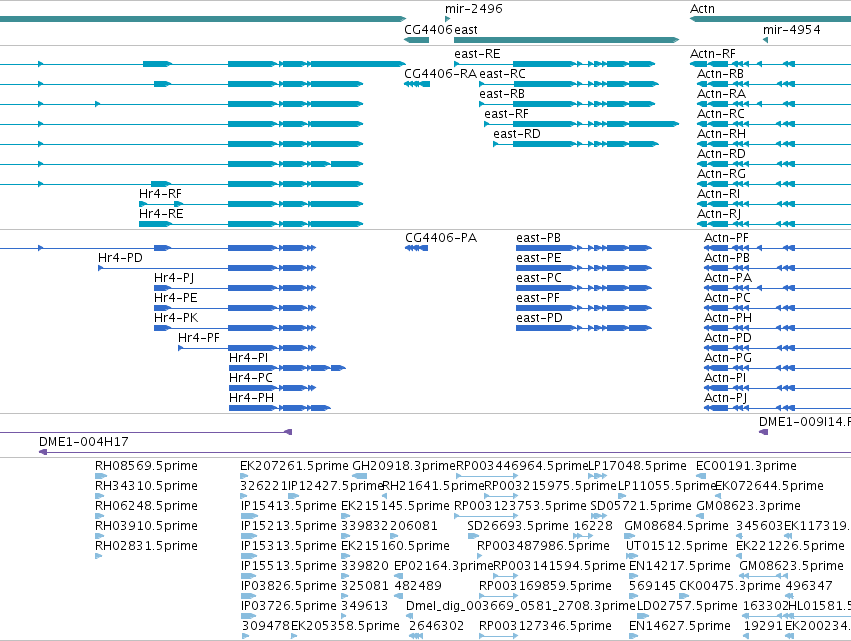Open the Actn-PJ CDS label

point(726,398)
